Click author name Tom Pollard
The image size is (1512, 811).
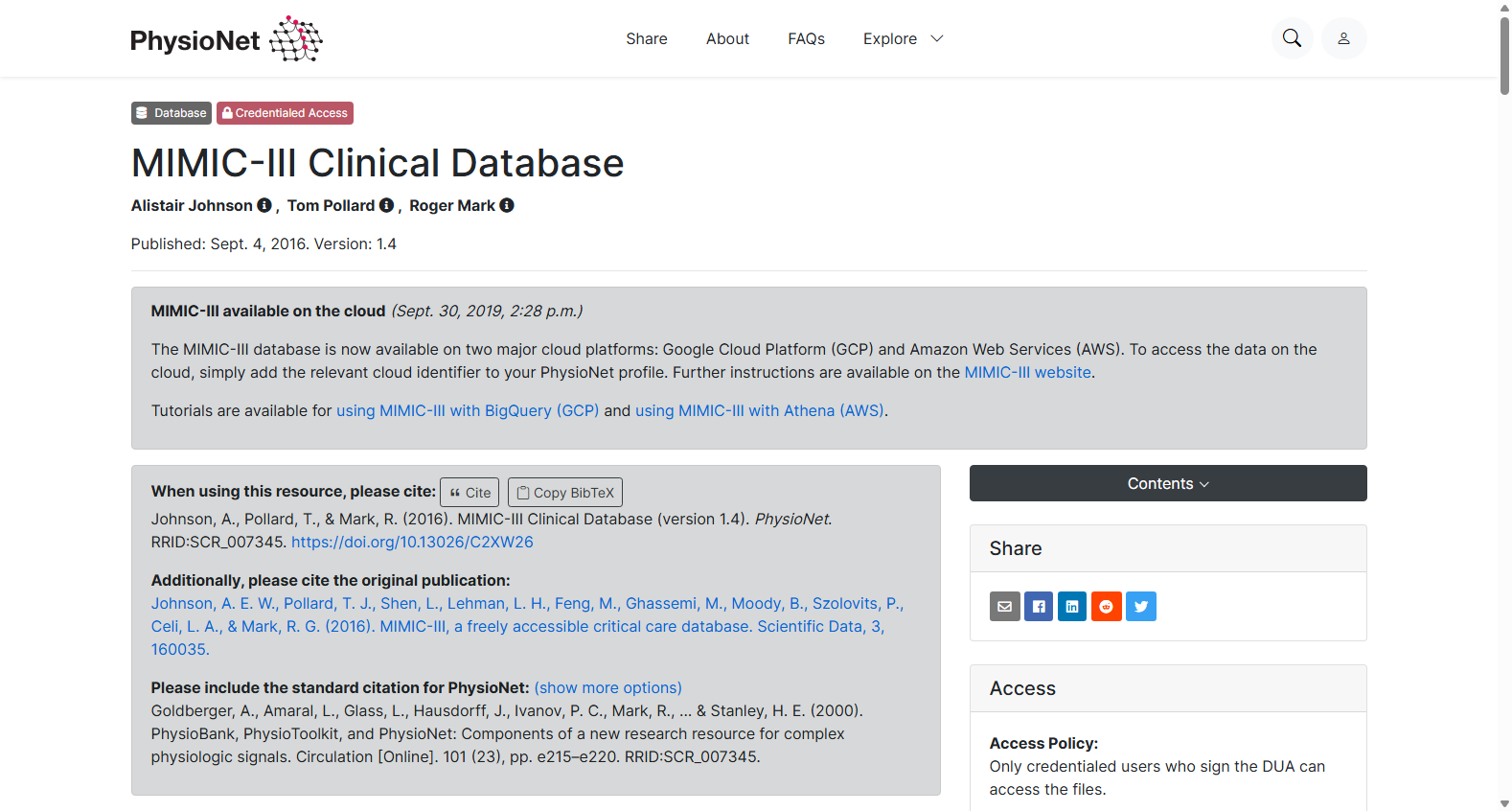(331, 205)
